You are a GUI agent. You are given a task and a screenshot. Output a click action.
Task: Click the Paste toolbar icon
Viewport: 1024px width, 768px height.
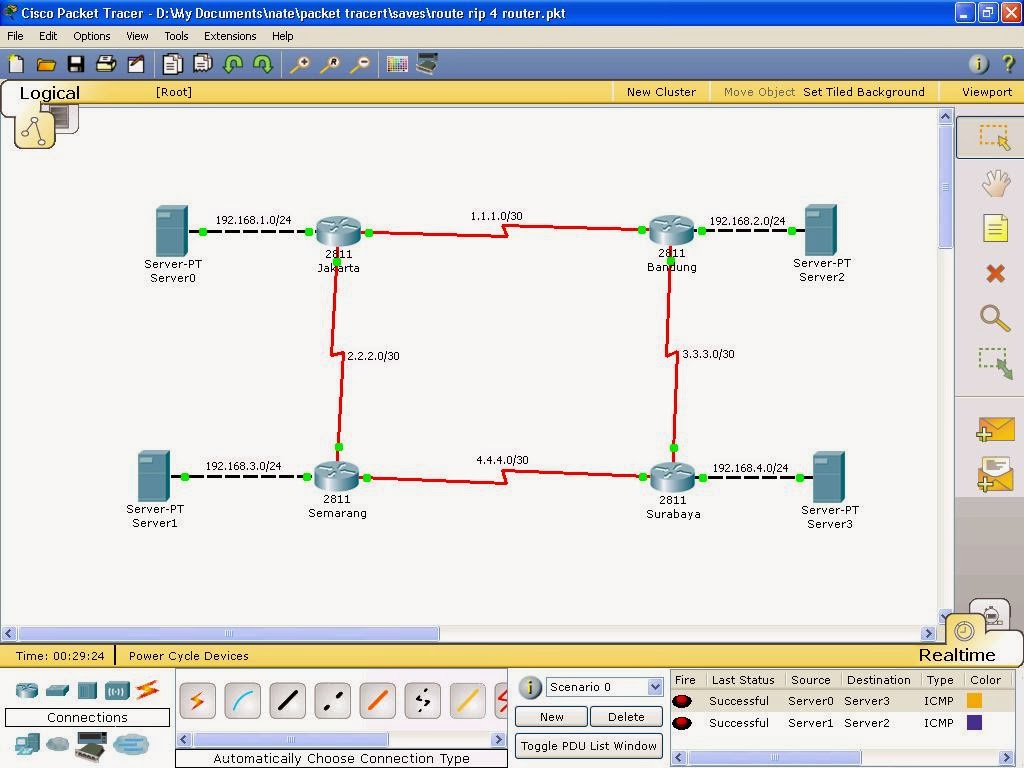(201, 63)
